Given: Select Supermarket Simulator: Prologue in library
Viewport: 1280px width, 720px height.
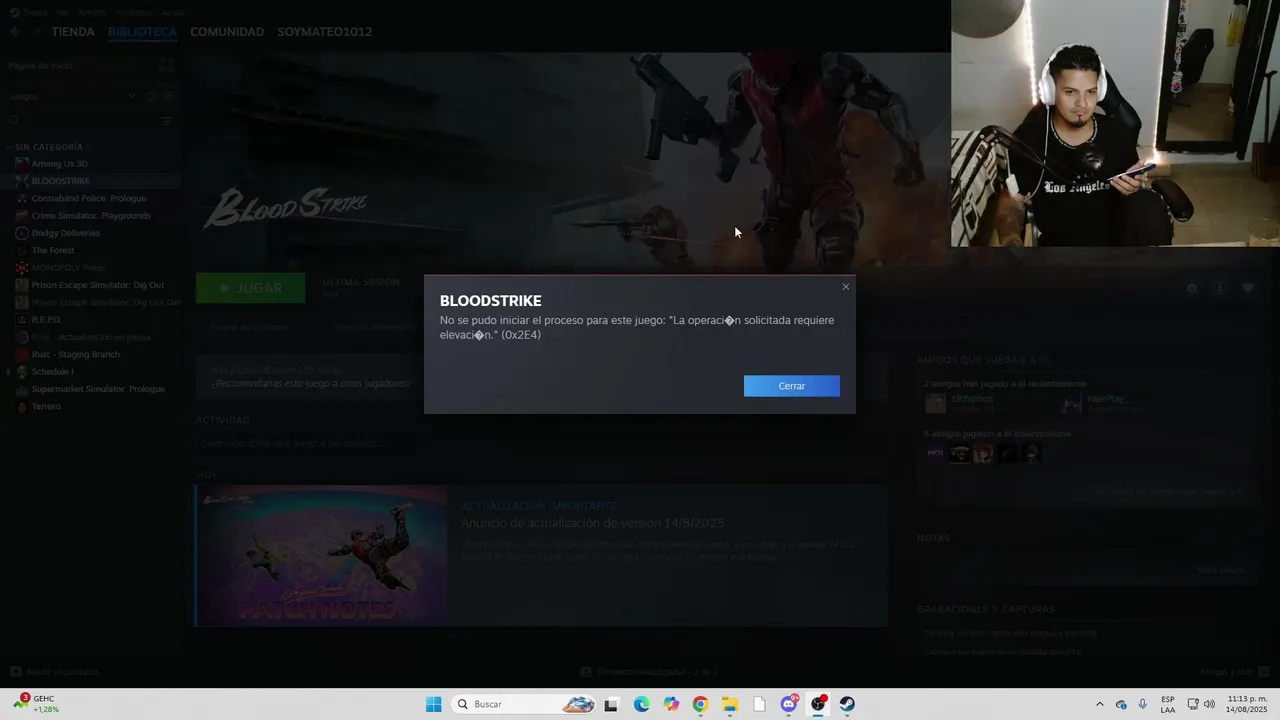Looking at the screenshot, I should 97,389.
